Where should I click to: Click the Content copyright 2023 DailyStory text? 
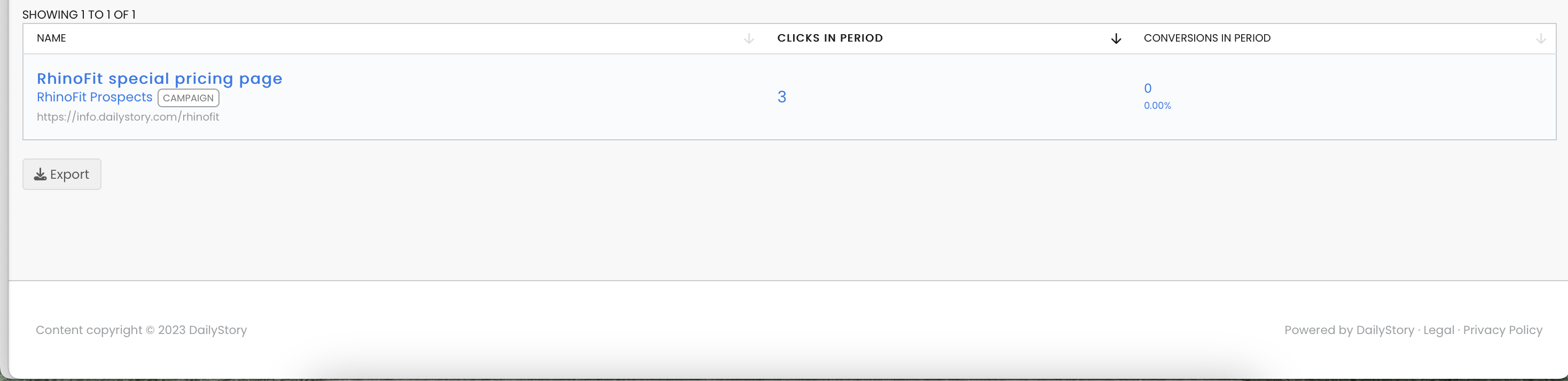tap(141, 330)
